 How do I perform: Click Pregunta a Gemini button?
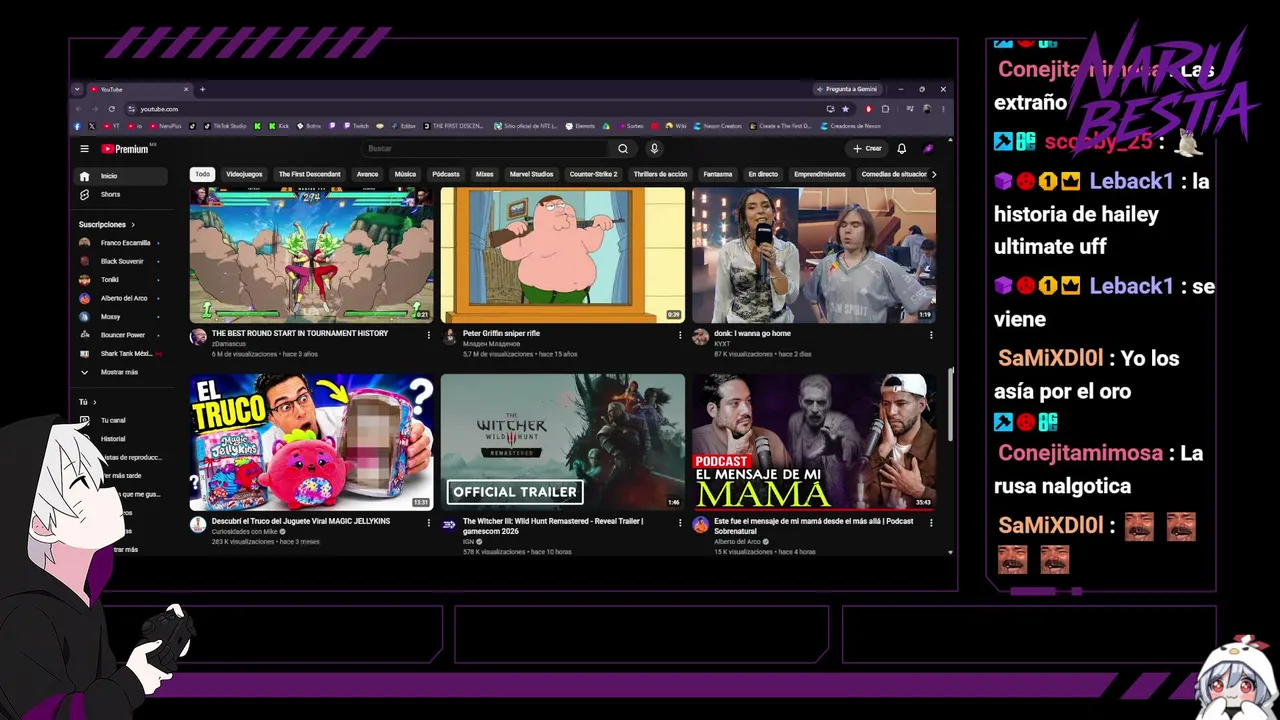point(849,89)
